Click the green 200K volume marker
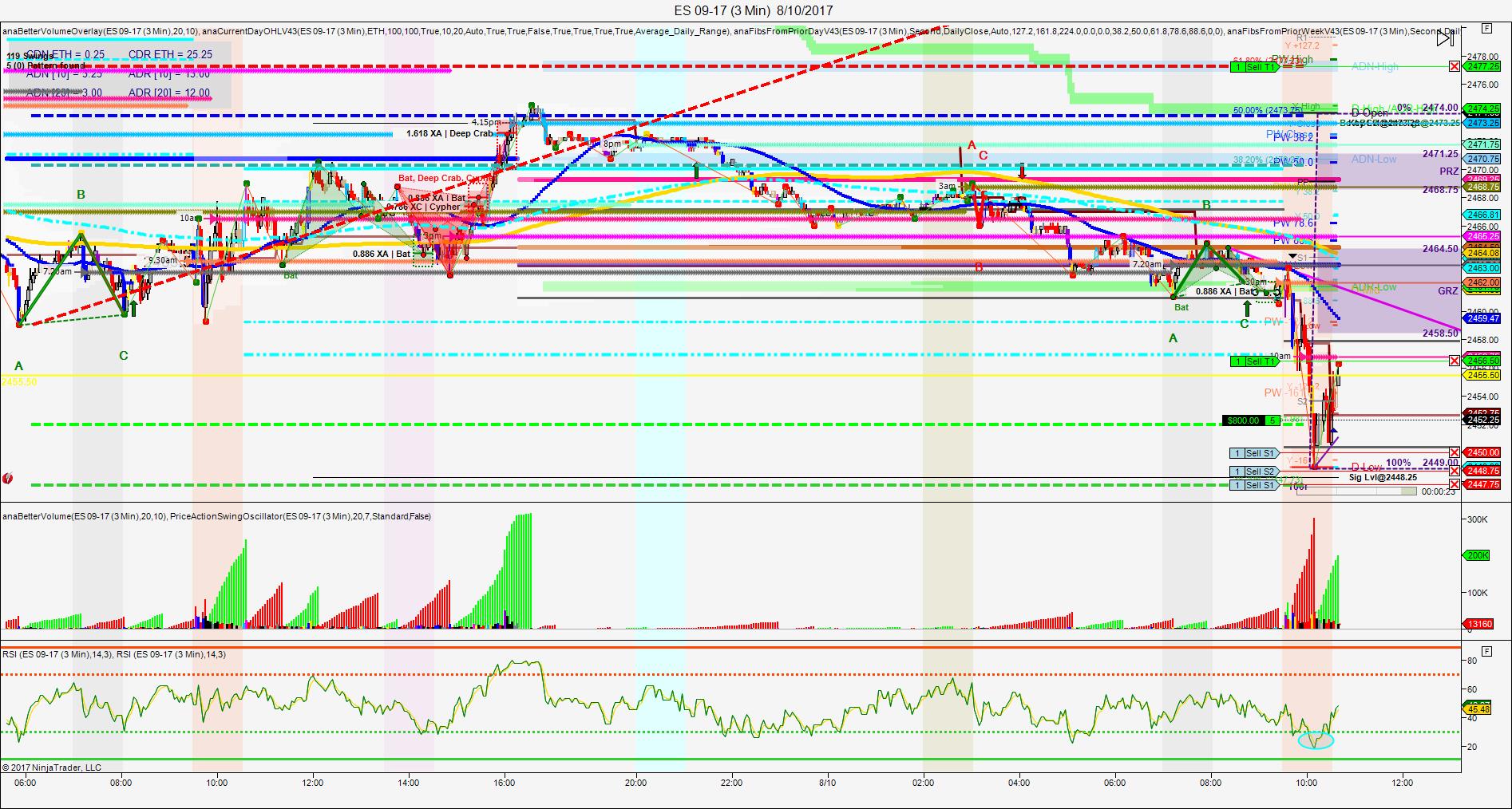The image size is (1512, 809). pos(1478,555)
